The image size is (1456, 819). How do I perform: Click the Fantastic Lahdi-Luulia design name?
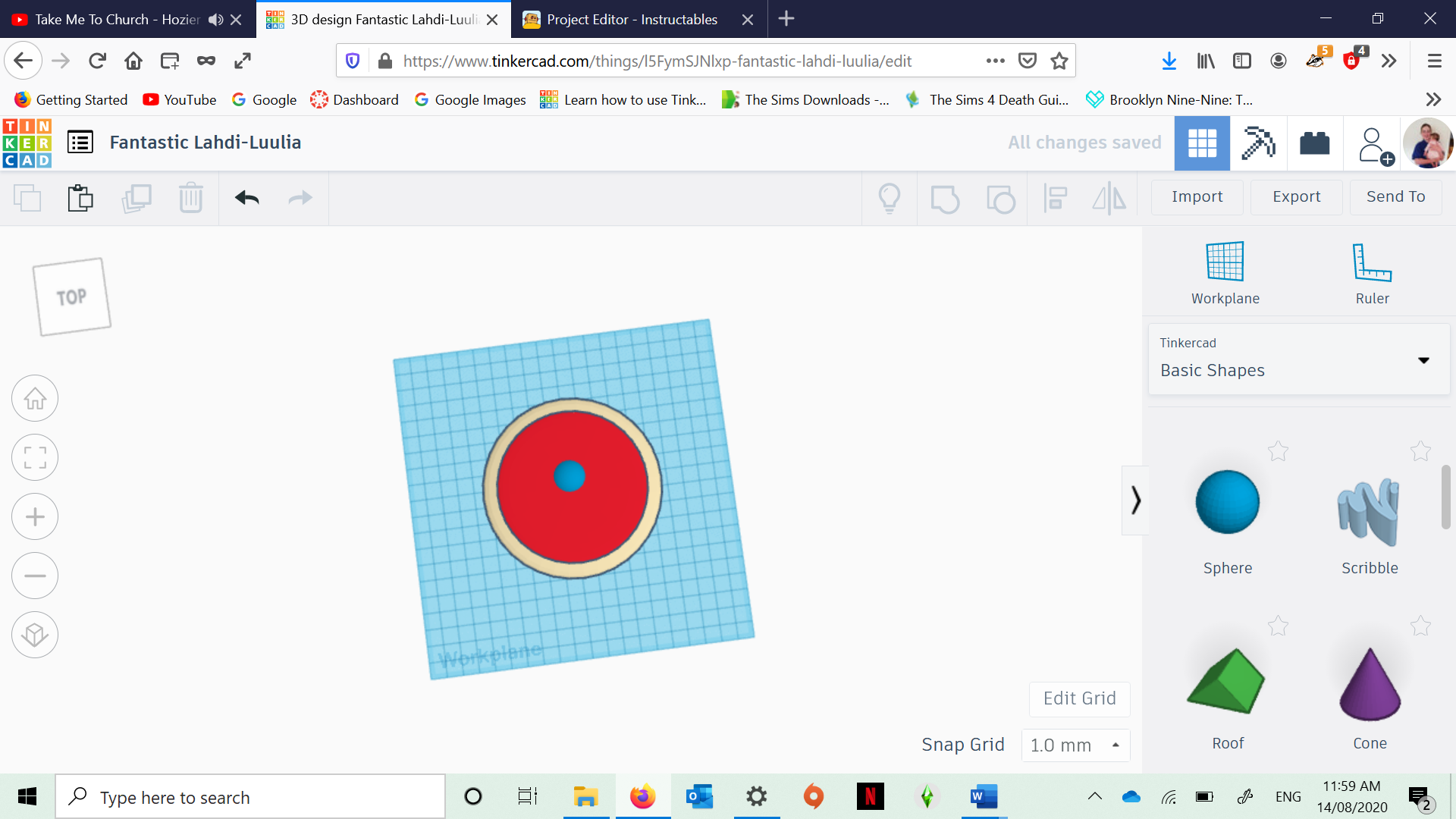(205, 142)
